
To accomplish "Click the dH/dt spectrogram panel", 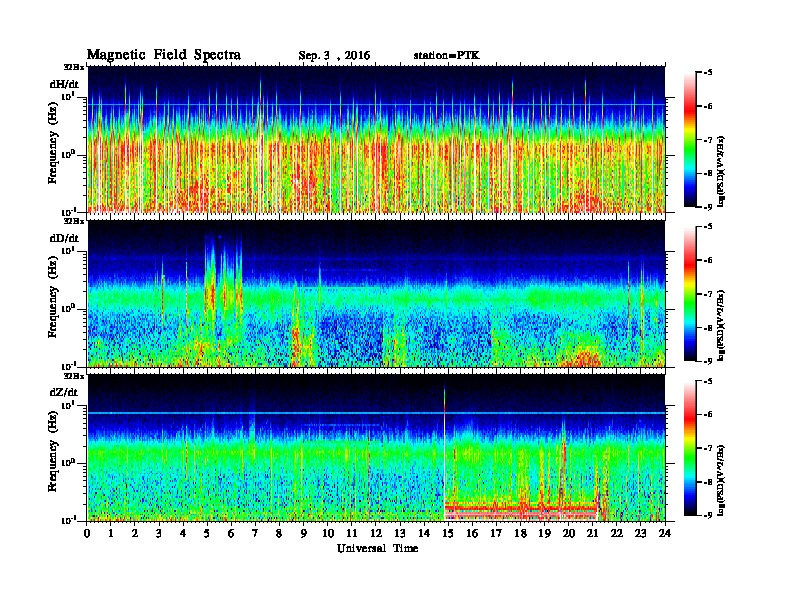I will click(376, 139).
